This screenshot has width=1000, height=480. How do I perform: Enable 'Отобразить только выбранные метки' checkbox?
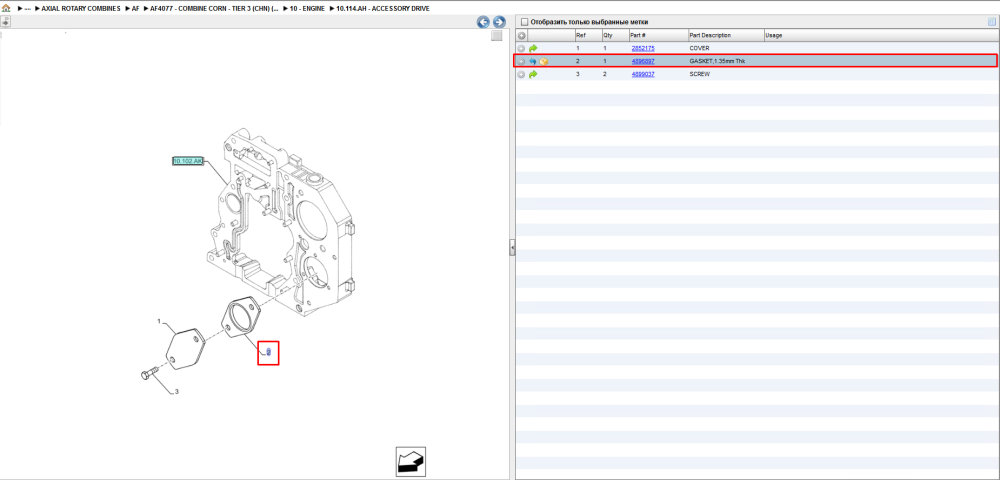point(525,22)
